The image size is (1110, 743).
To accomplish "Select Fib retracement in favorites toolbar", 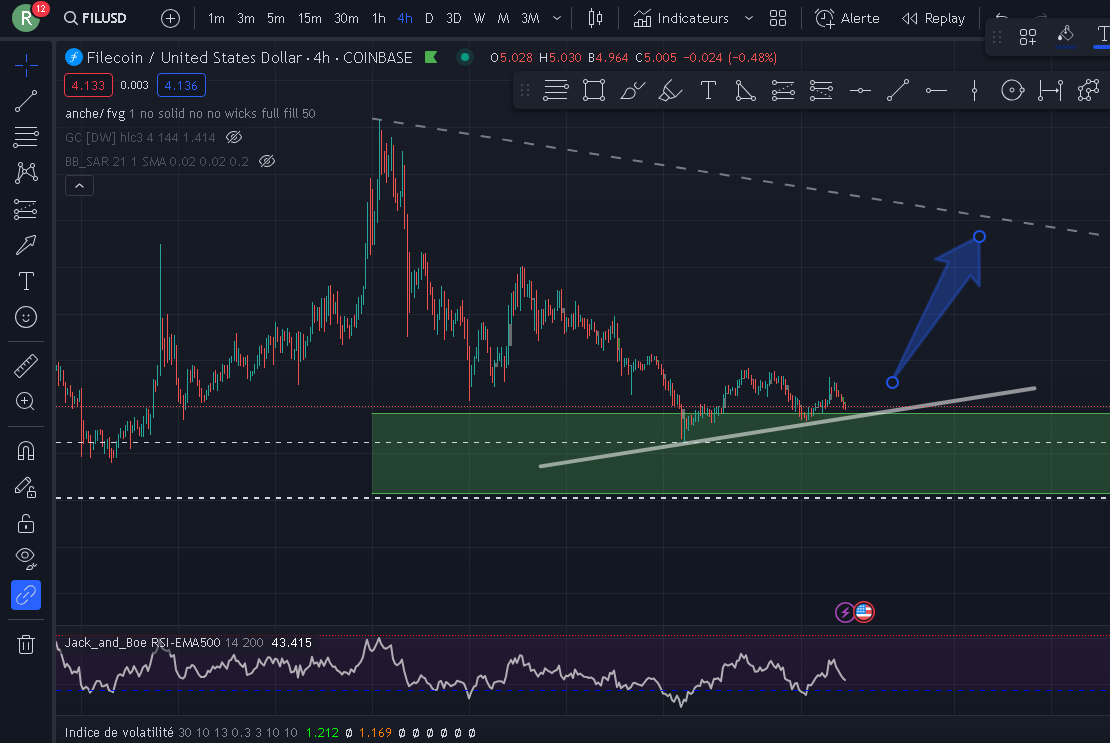I will tap(556, 91).
